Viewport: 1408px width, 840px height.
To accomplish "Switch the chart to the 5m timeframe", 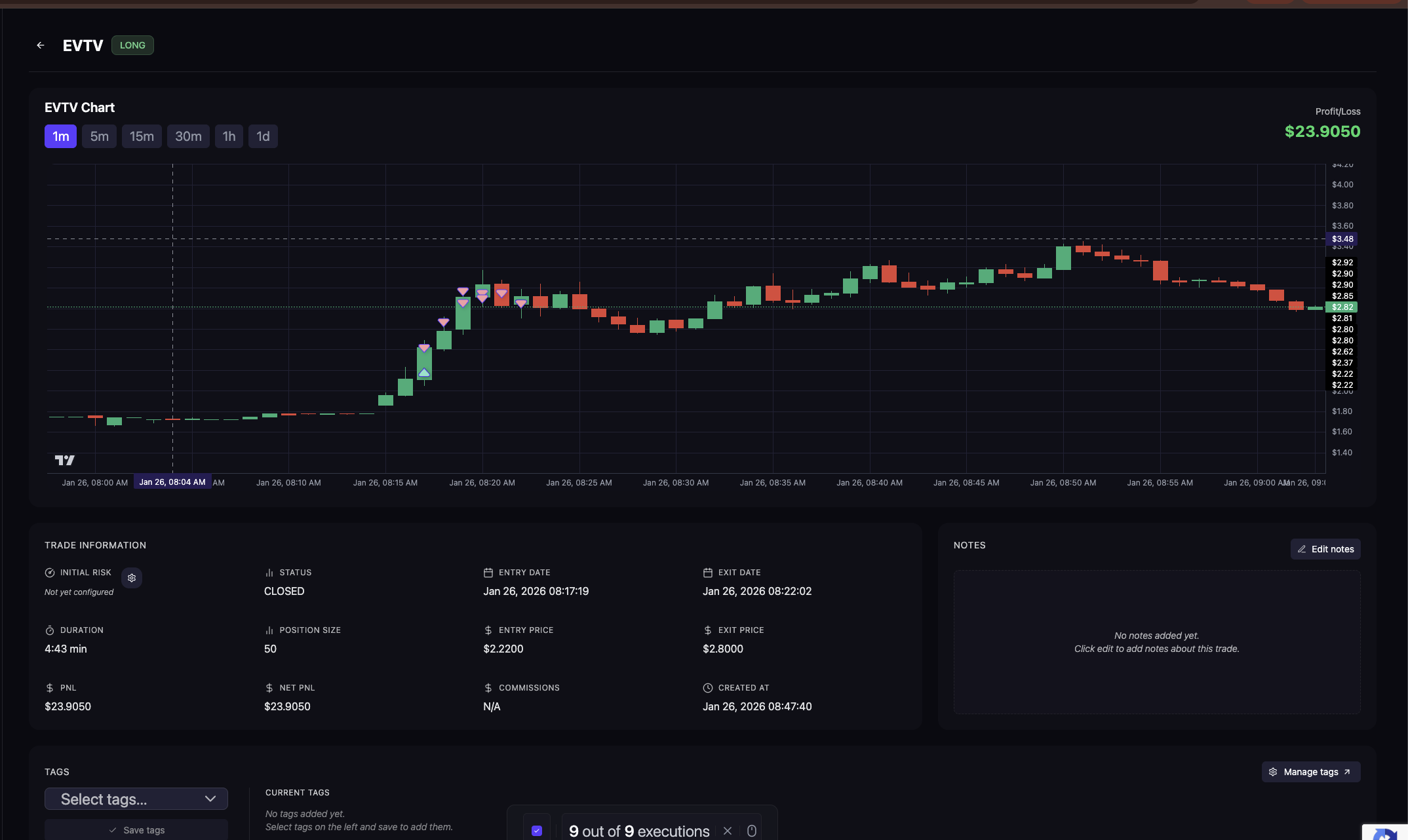I will pos(99,136).
